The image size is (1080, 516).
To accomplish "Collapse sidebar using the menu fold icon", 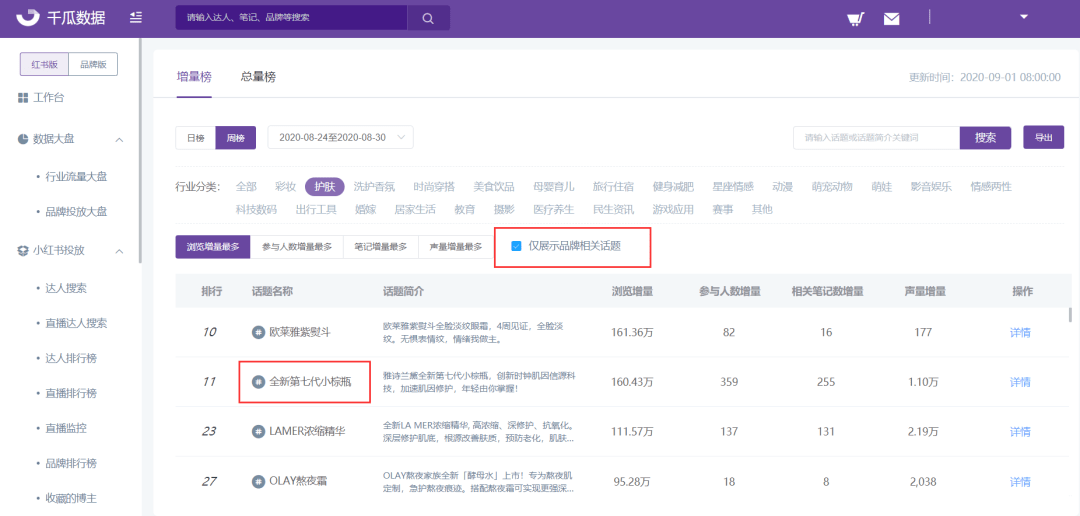I will point(136,18).
